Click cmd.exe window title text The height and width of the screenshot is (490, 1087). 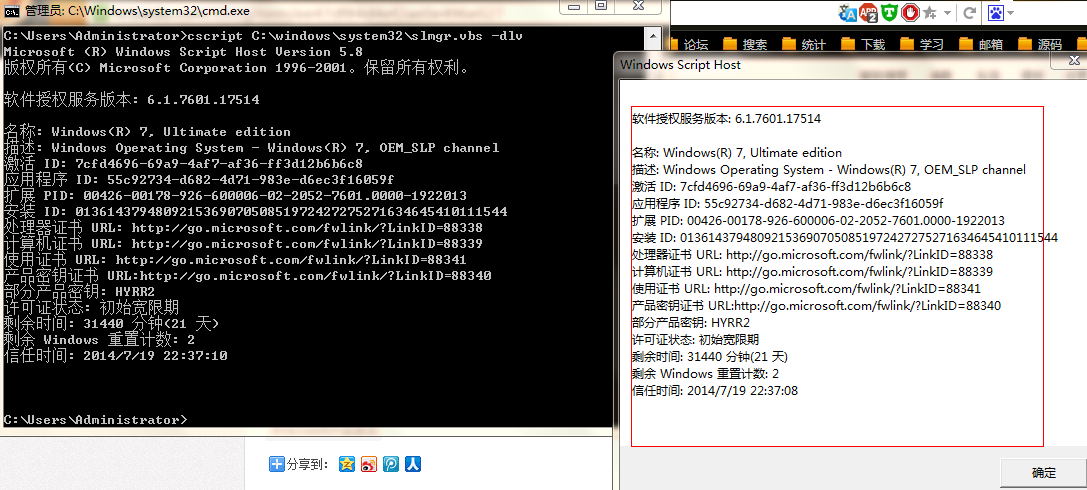click(137, 10)
